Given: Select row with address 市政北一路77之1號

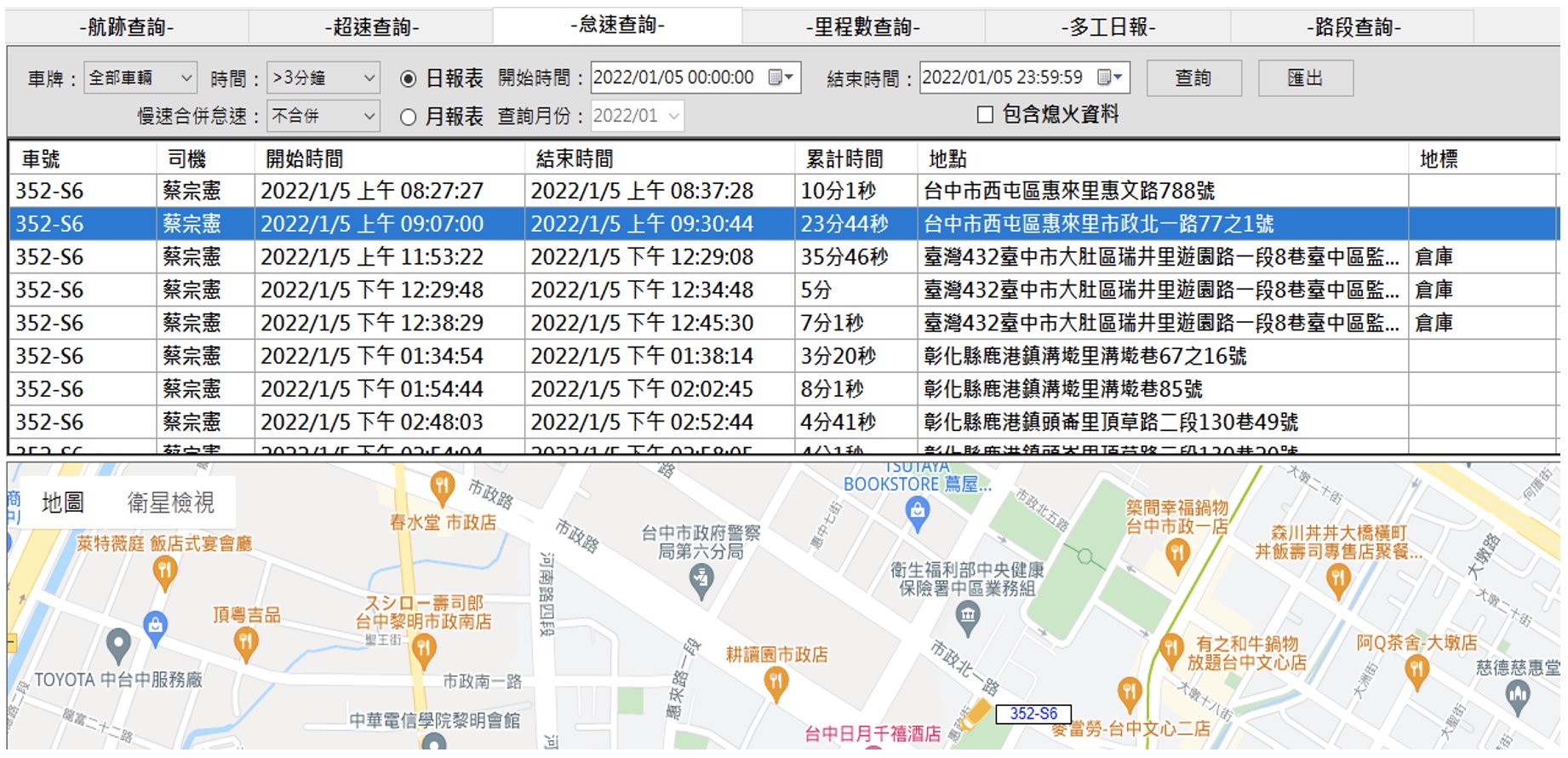Looking at the screenshot, I should click(x=783, y=224).
